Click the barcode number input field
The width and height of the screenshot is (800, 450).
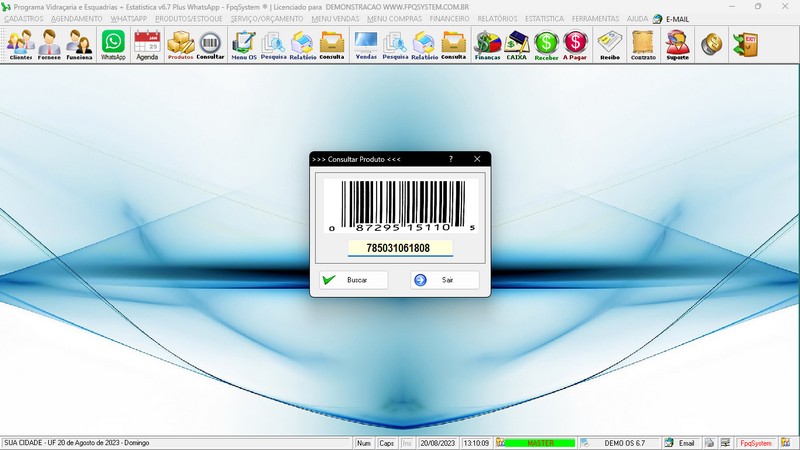(401, 248)
